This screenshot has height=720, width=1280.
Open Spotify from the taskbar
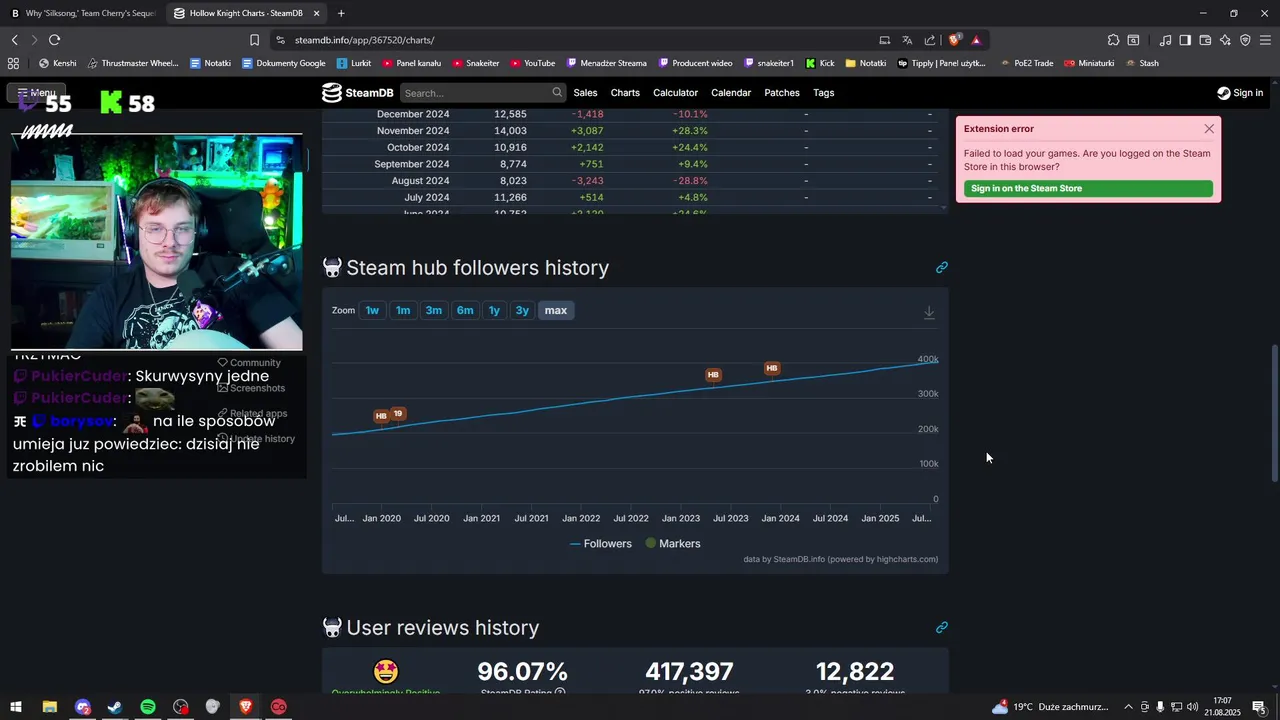(x=148, y=707)
